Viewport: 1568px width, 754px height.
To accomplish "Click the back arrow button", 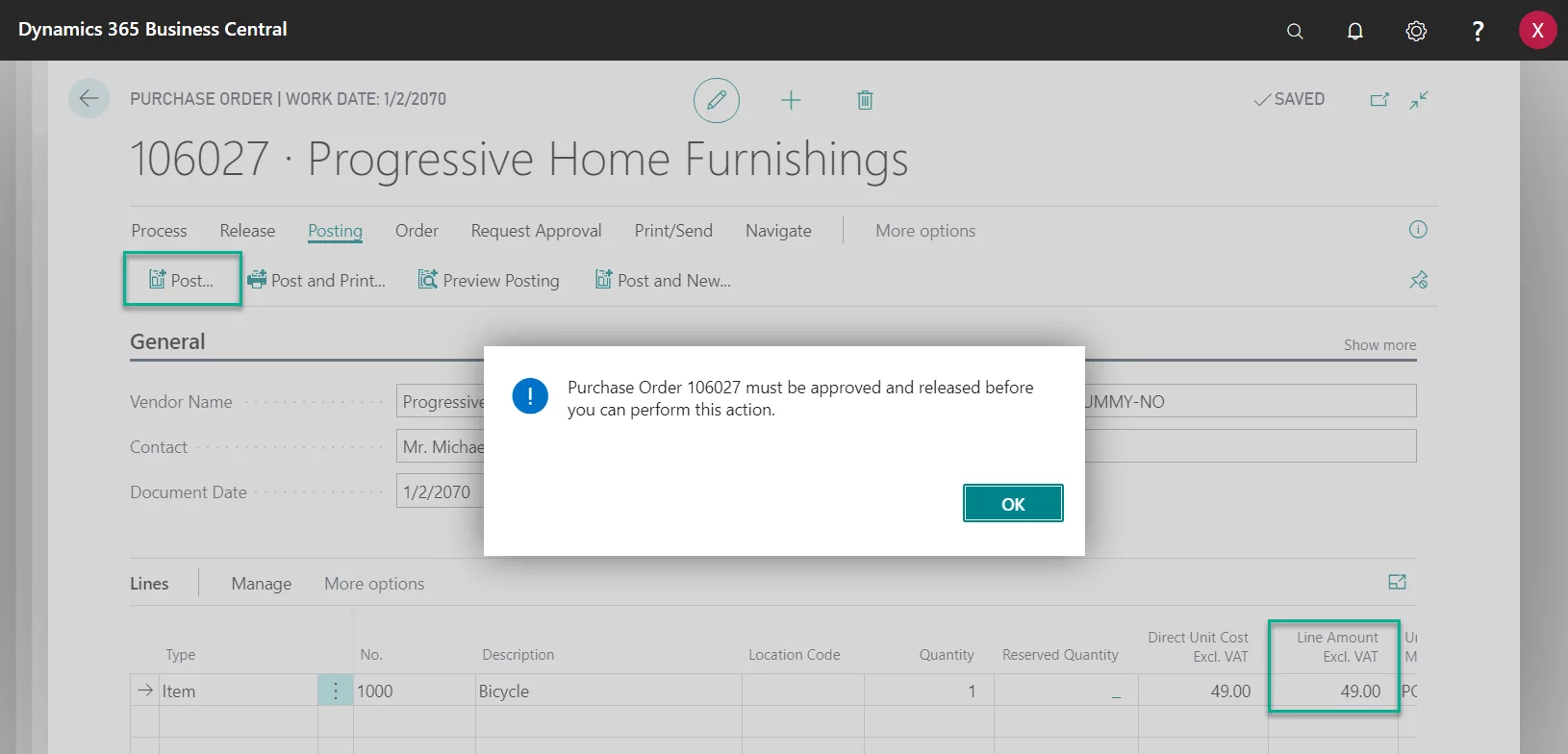I will 89,99.
